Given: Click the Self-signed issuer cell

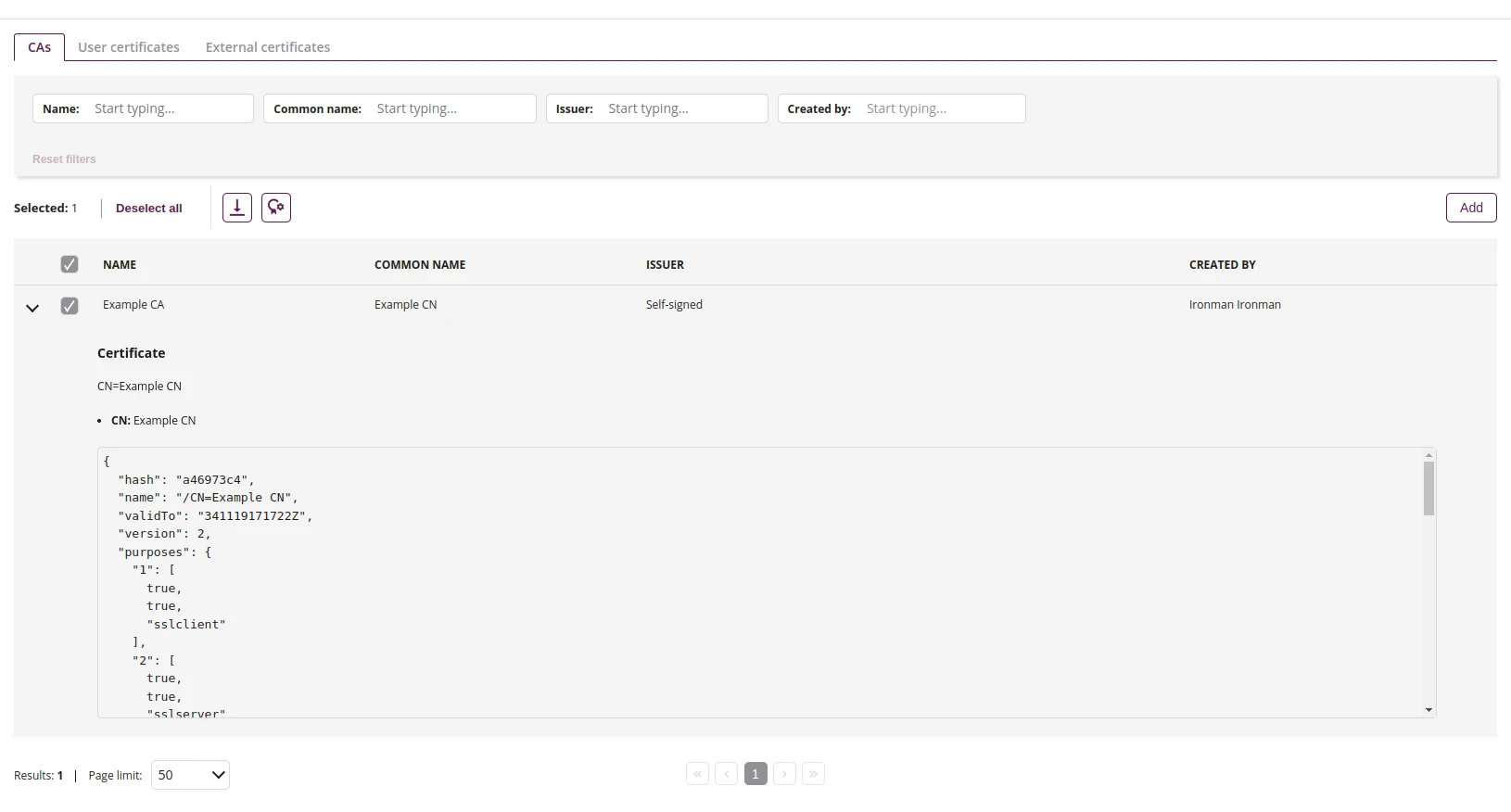Looking at the screenshot, I should tap(674, 305).
